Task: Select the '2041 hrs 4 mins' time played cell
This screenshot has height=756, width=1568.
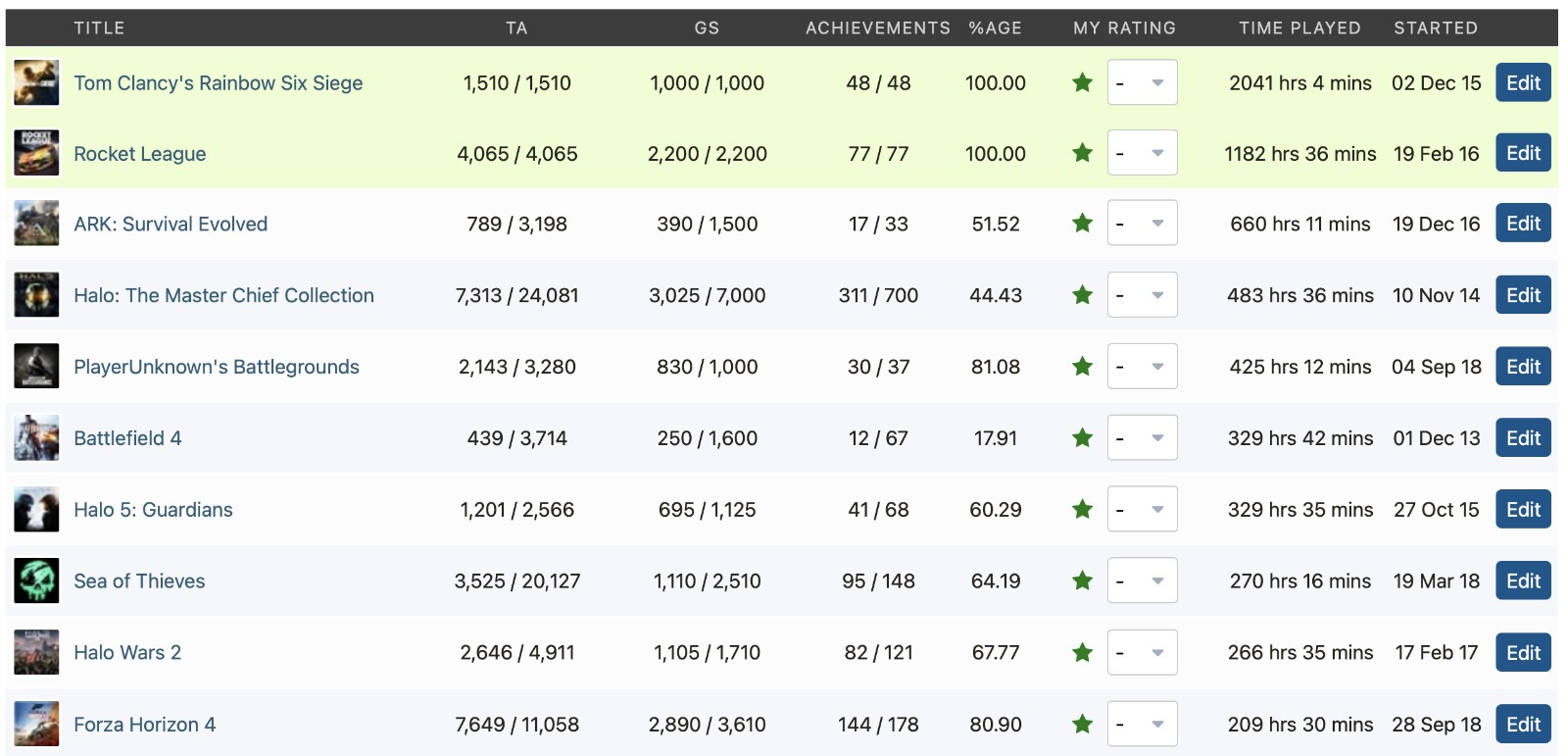Action: (1300, 82)
